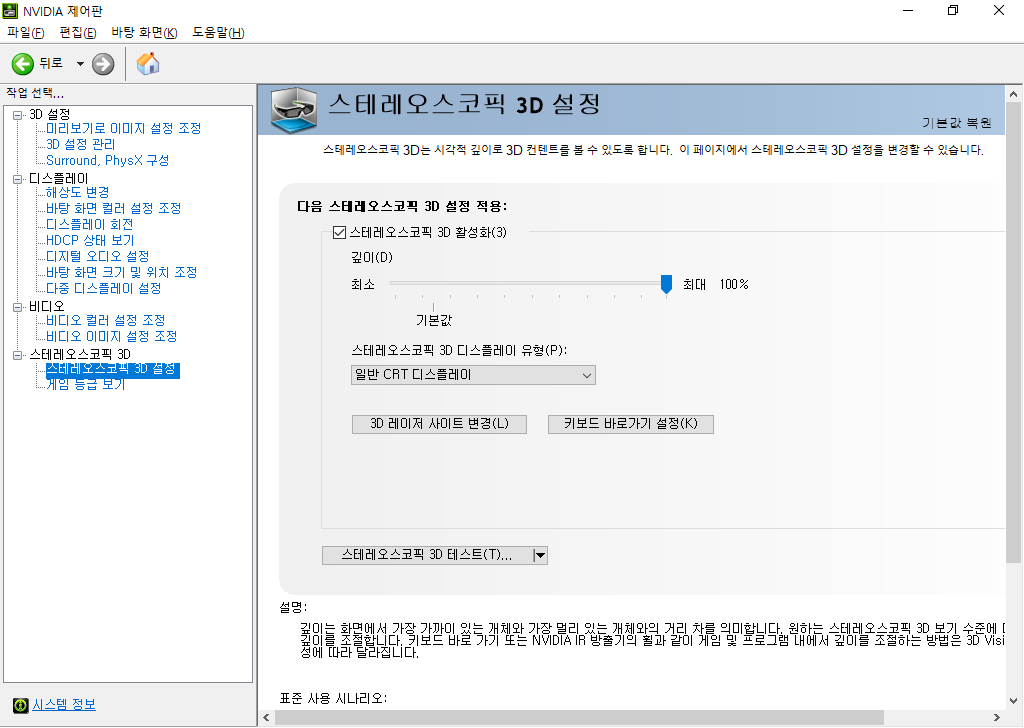Viewport: 1024px width, 728px height.
Task: Uncheck 스테레오스코픽 3D 활성화 checkbox
Action: point(339,232)
